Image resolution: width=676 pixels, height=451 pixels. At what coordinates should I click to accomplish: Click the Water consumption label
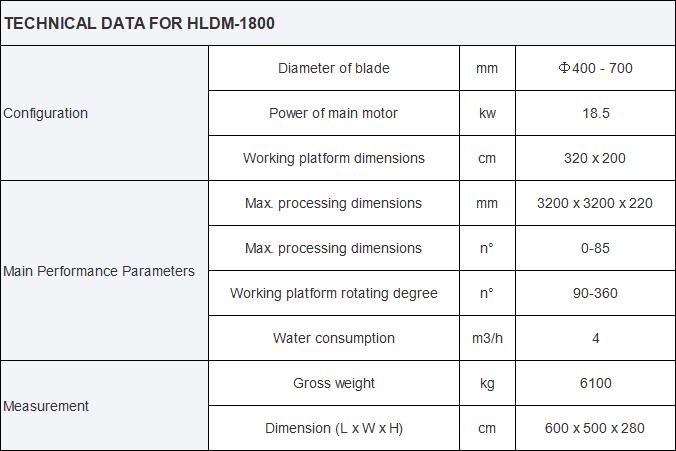tap(334, 338)
